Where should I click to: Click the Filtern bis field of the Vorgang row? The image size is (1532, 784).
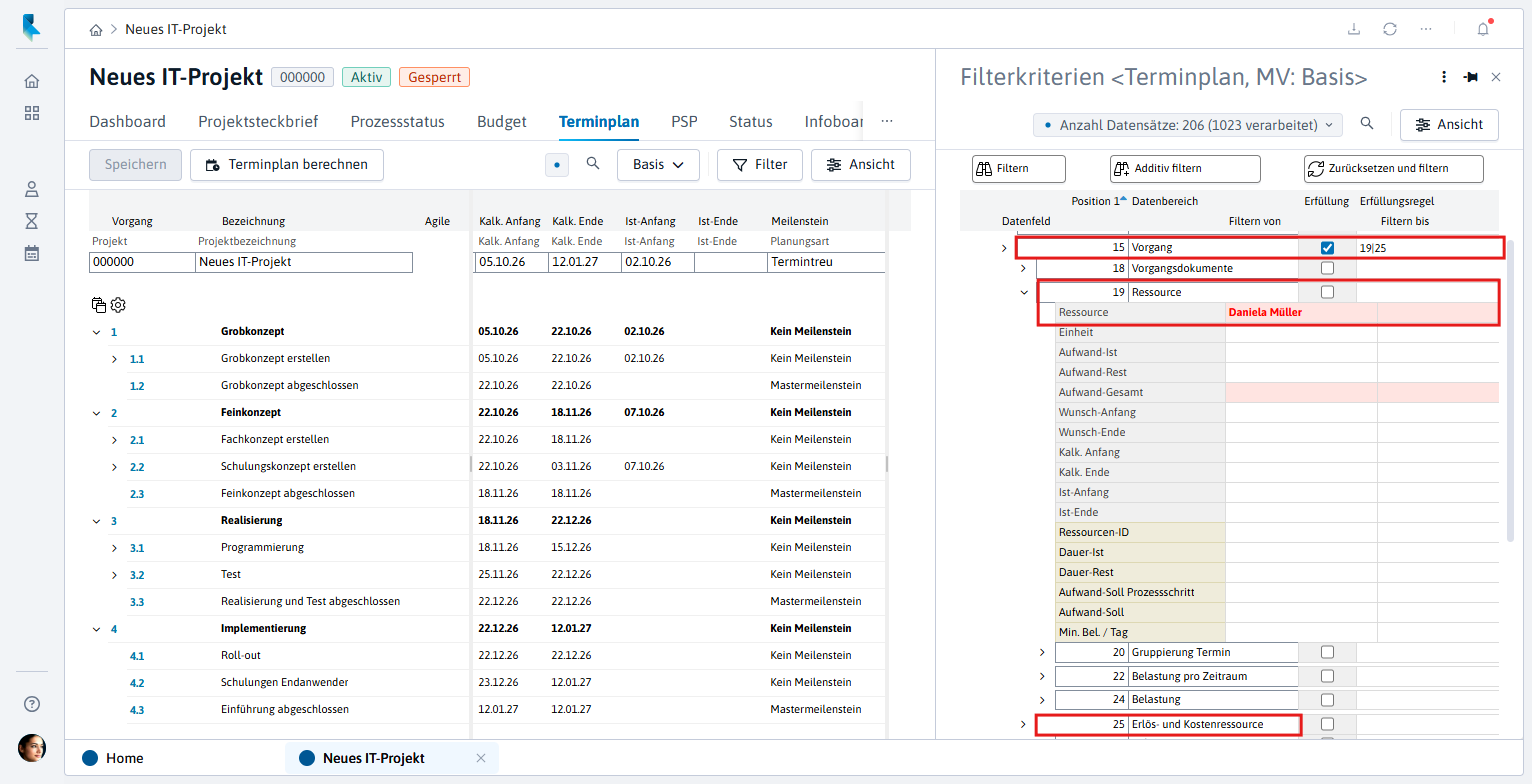(x=1428, y=248)
